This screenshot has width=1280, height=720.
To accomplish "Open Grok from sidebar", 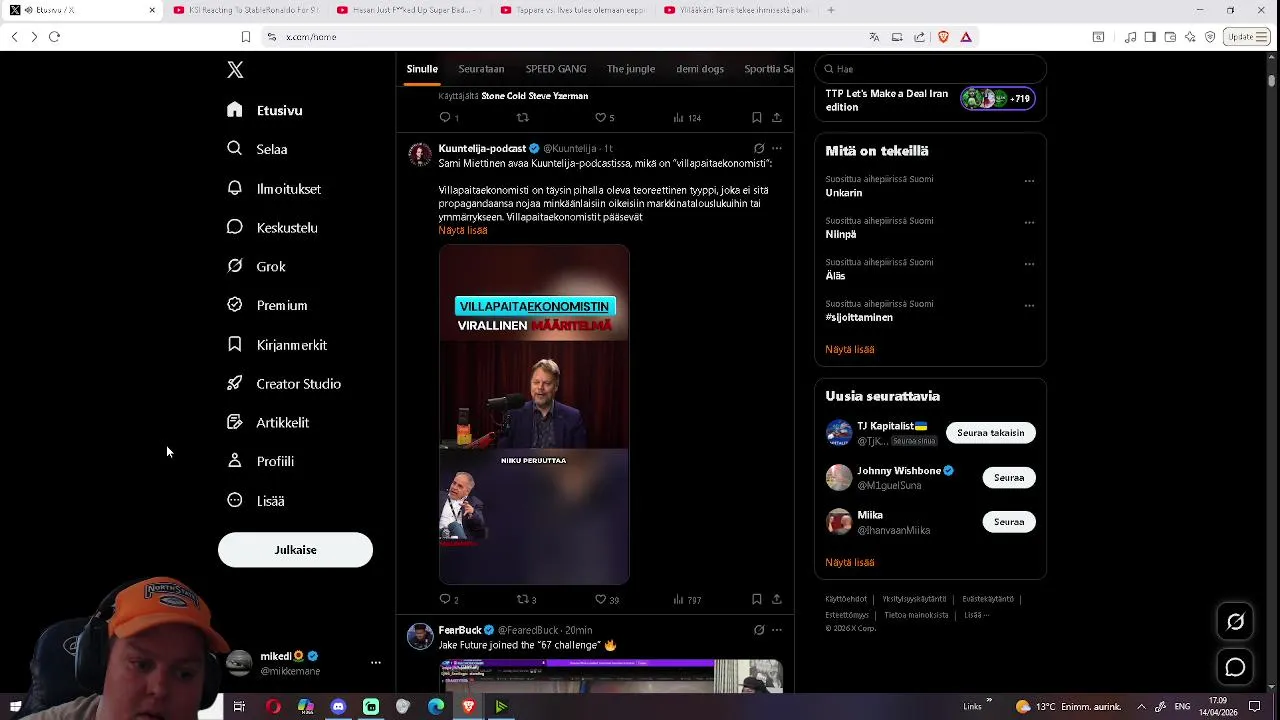I will coord(256,266).
